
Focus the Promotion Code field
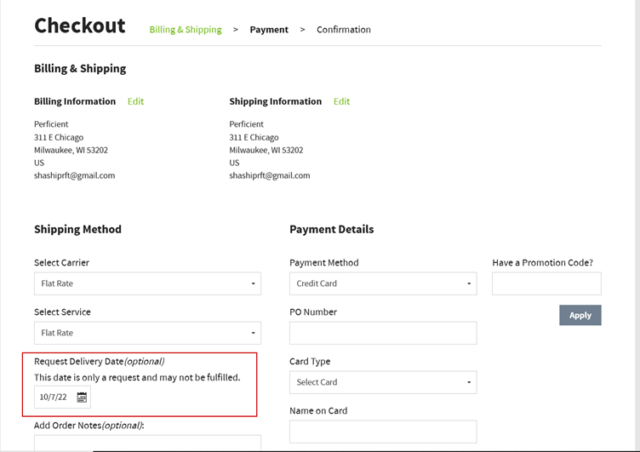(547, 283)
